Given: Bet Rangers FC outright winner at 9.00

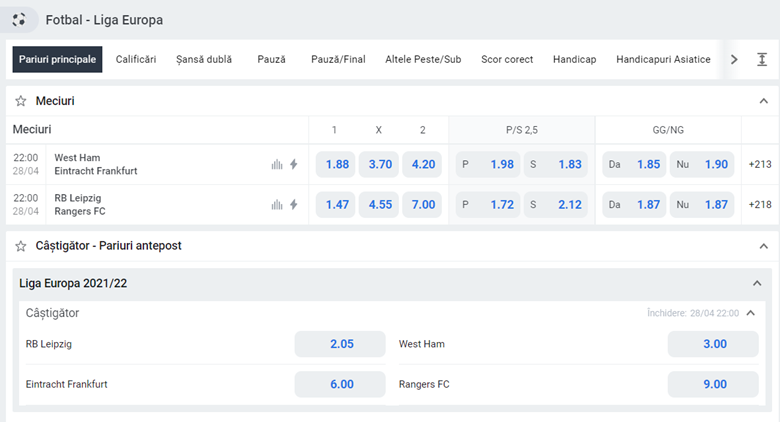Looking at the screenshot, I should coord(713,384).
